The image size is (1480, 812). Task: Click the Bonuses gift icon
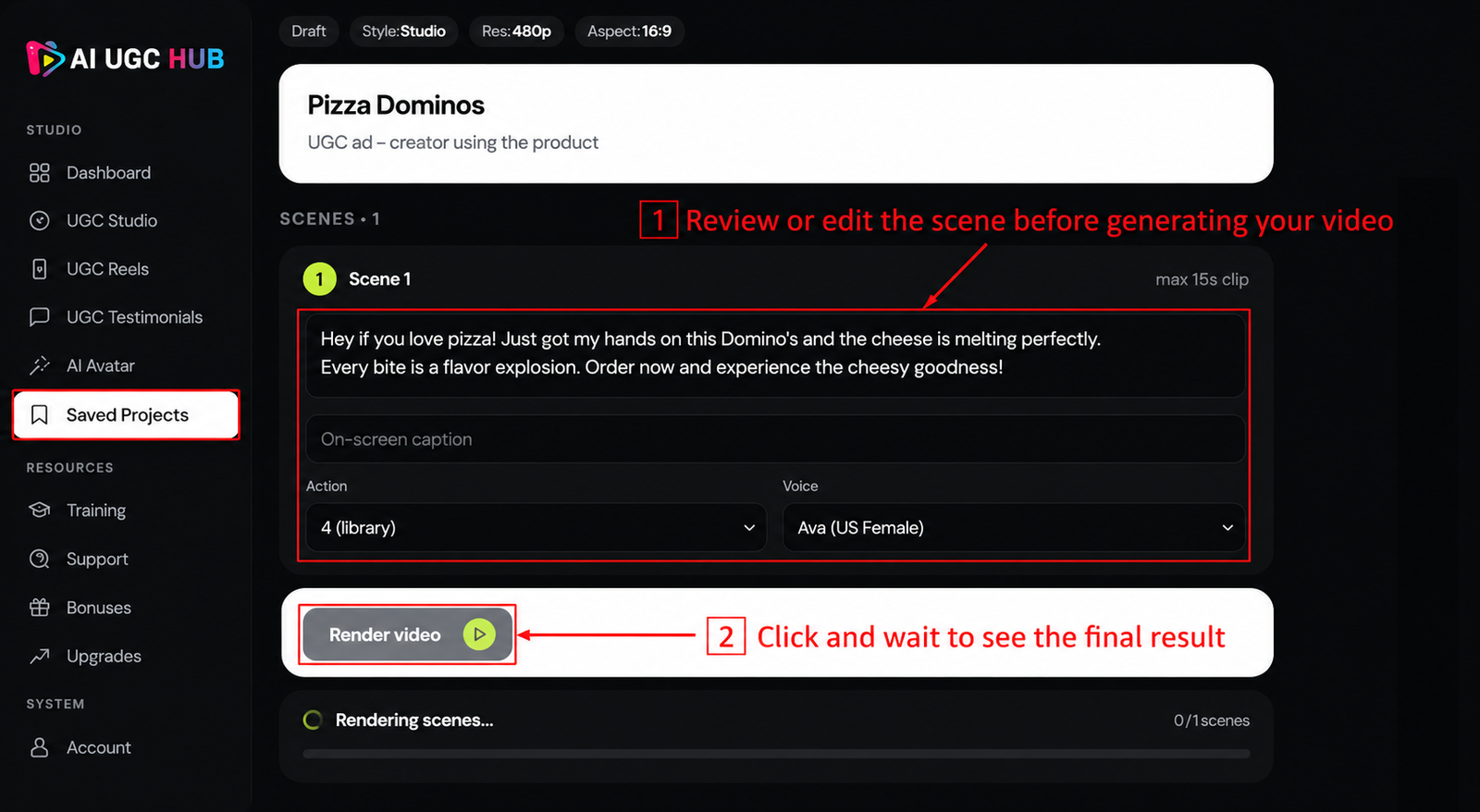pos(40,608)
